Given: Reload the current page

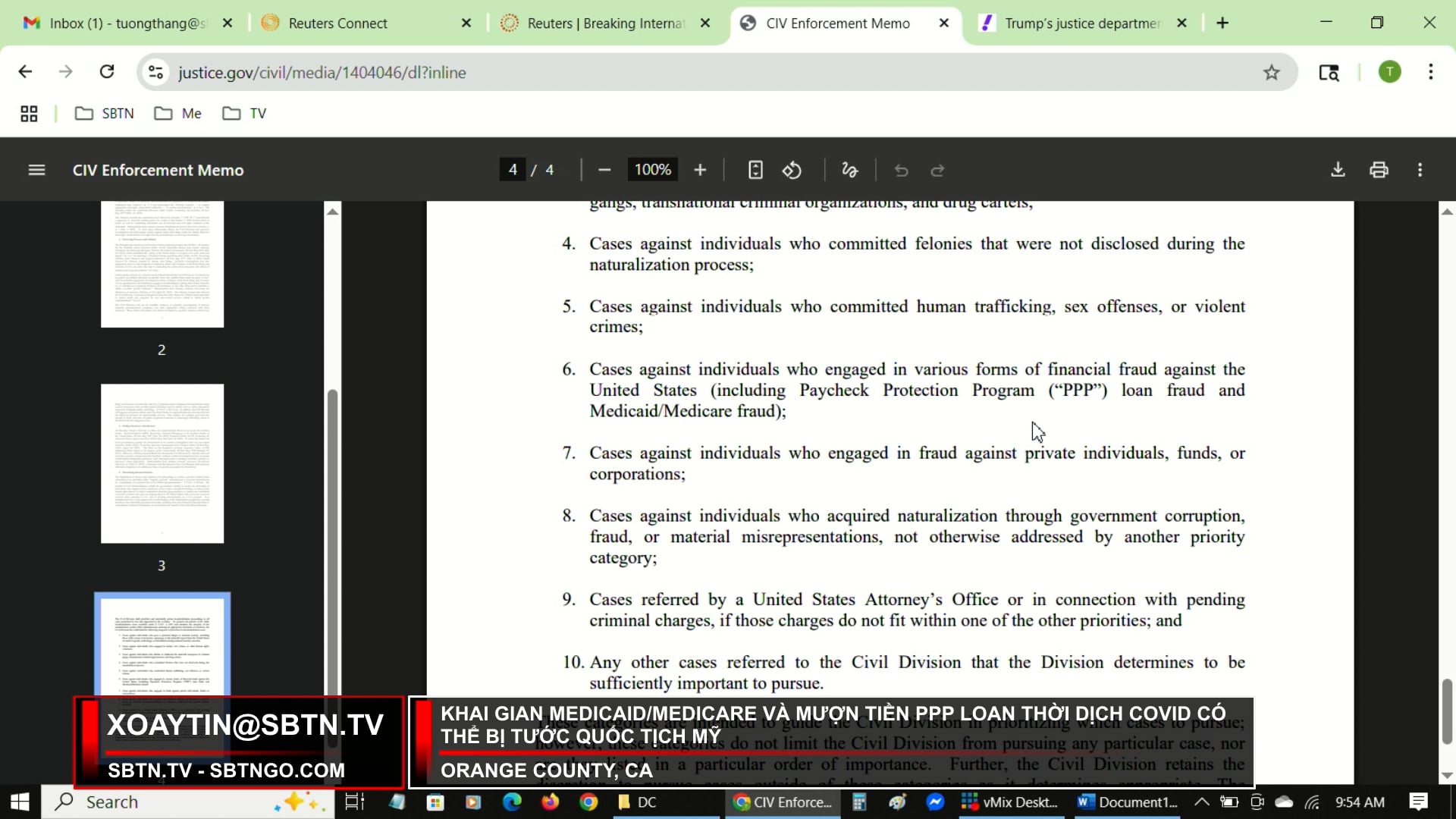Looking at the screenshot, I should (x=107, y=72).
